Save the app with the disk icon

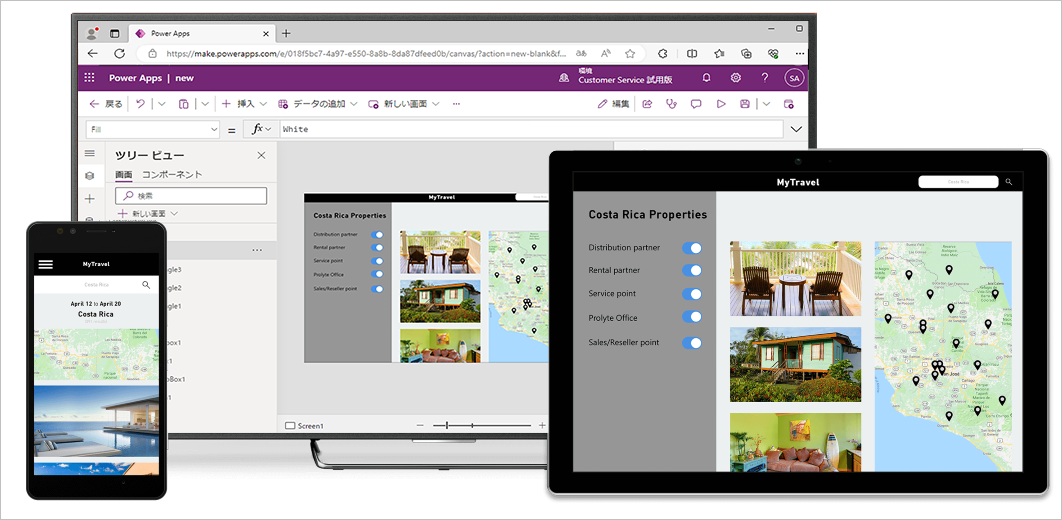[745, 104]
